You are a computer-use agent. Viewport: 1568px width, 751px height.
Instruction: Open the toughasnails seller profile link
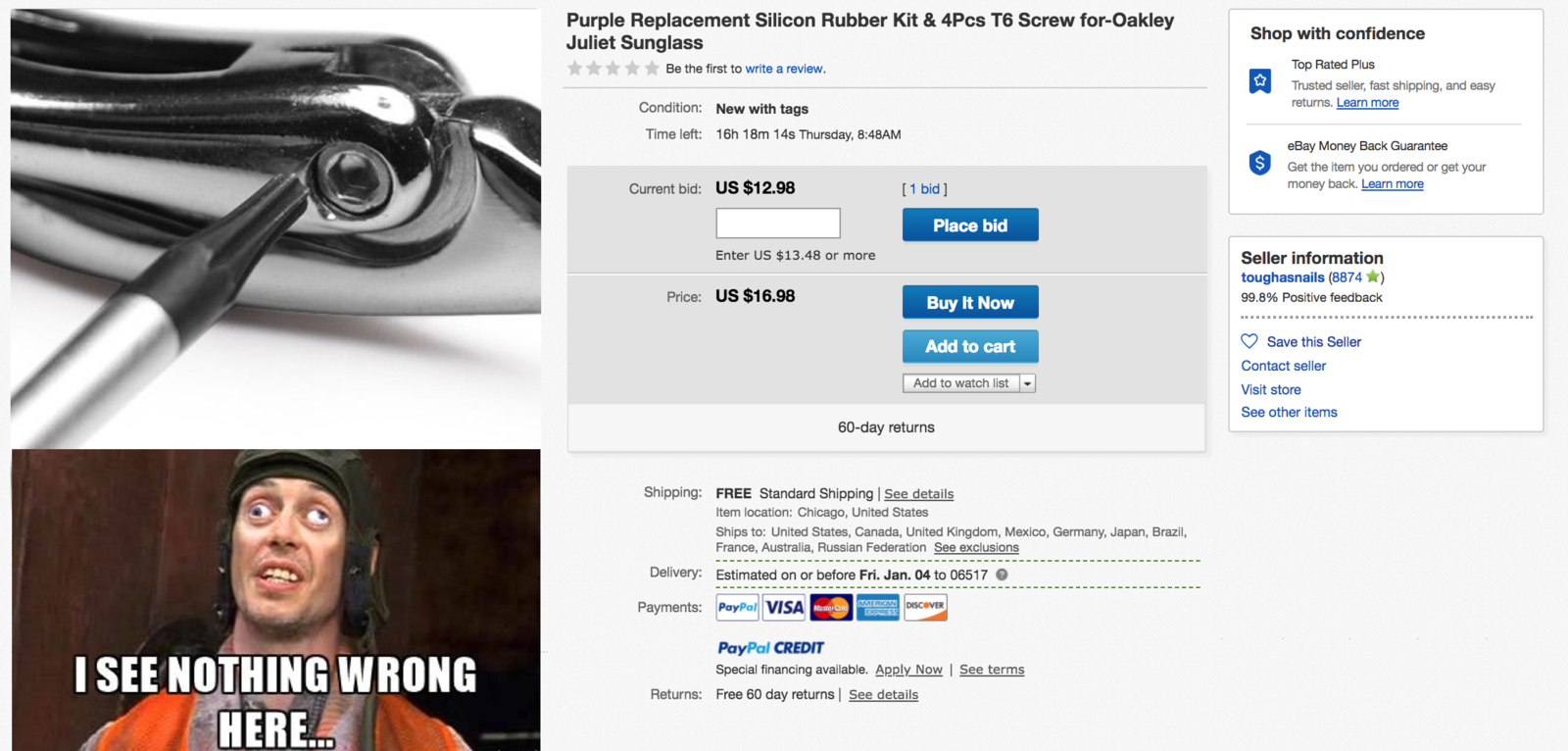tap(1282, 277)
